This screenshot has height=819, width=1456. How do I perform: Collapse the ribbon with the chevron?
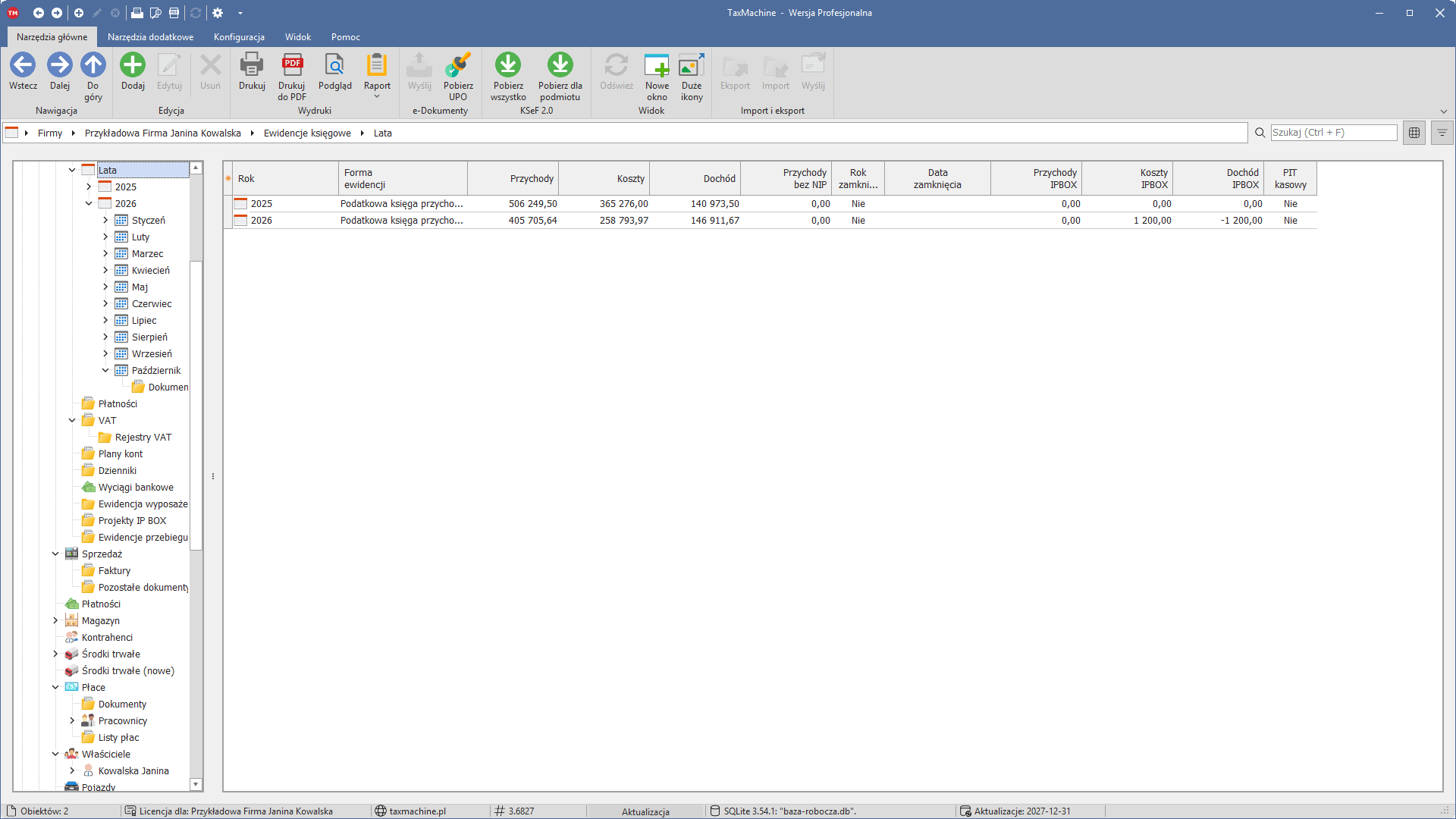coord(1443,111)
